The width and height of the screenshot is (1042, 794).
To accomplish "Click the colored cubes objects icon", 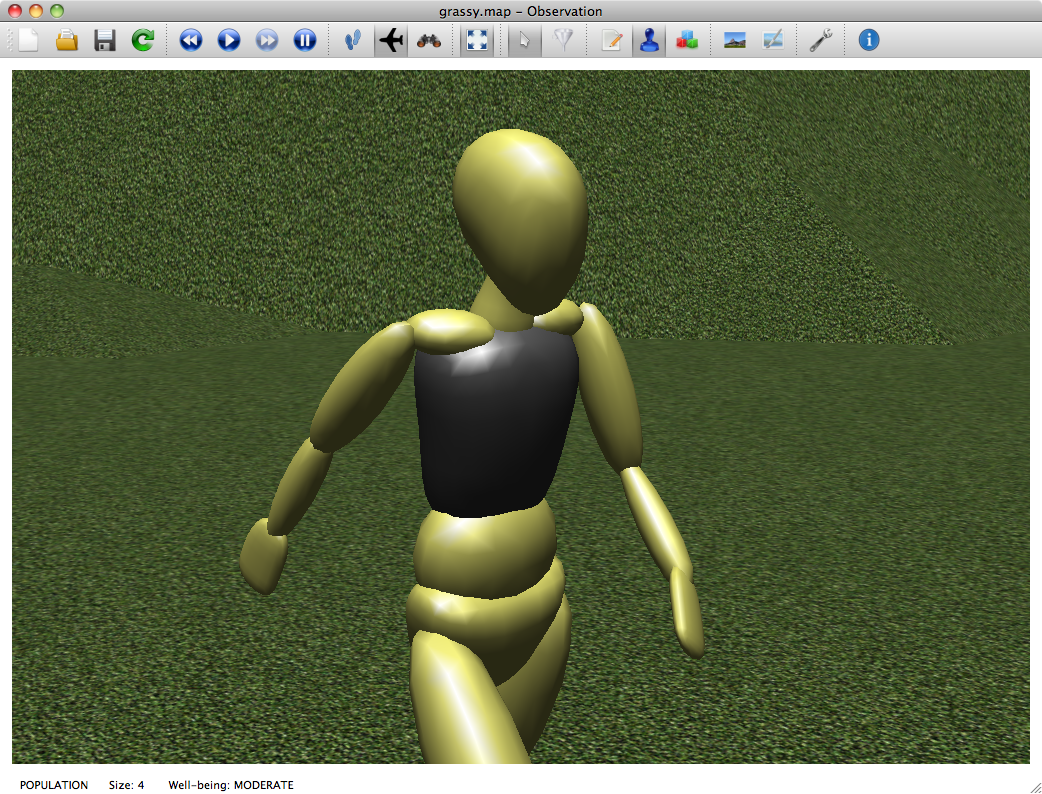I will (x=686, y=40).
